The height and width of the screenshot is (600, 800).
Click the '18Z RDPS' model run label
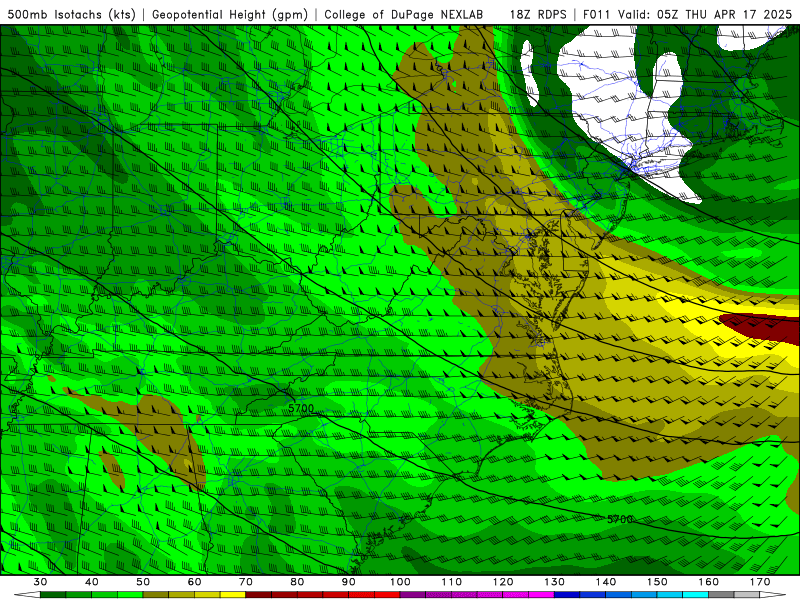[538, 14]
